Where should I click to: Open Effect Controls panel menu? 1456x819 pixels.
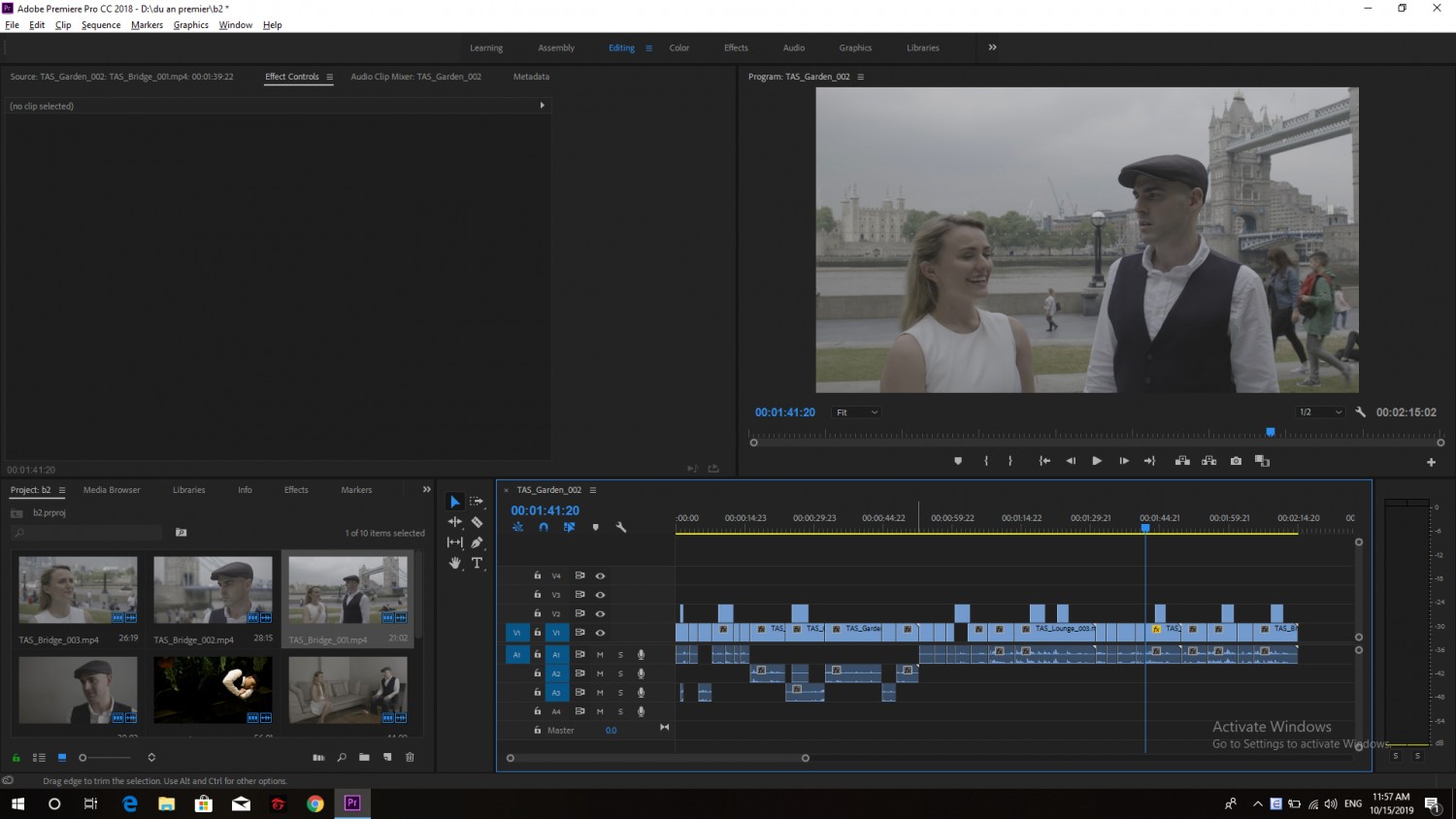point(329,77)
